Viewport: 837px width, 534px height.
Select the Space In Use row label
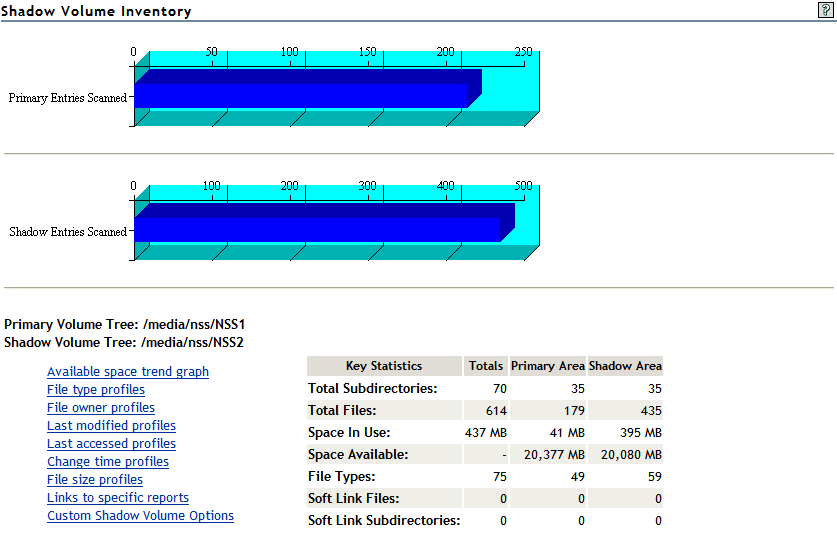pos(349,433)
